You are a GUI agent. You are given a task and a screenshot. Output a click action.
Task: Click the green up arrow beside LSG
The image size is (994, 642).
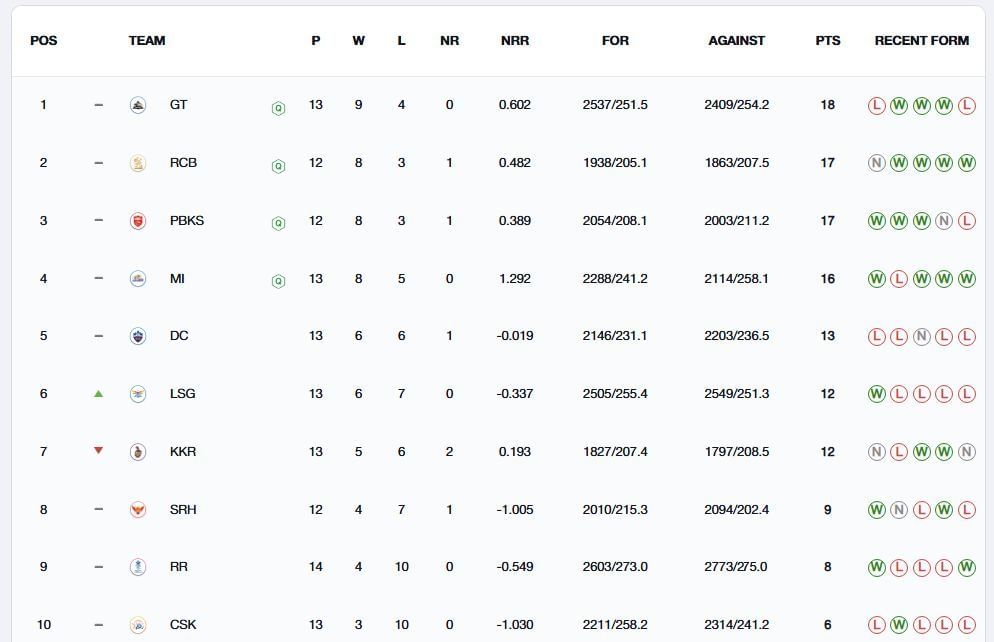(98, 394)
